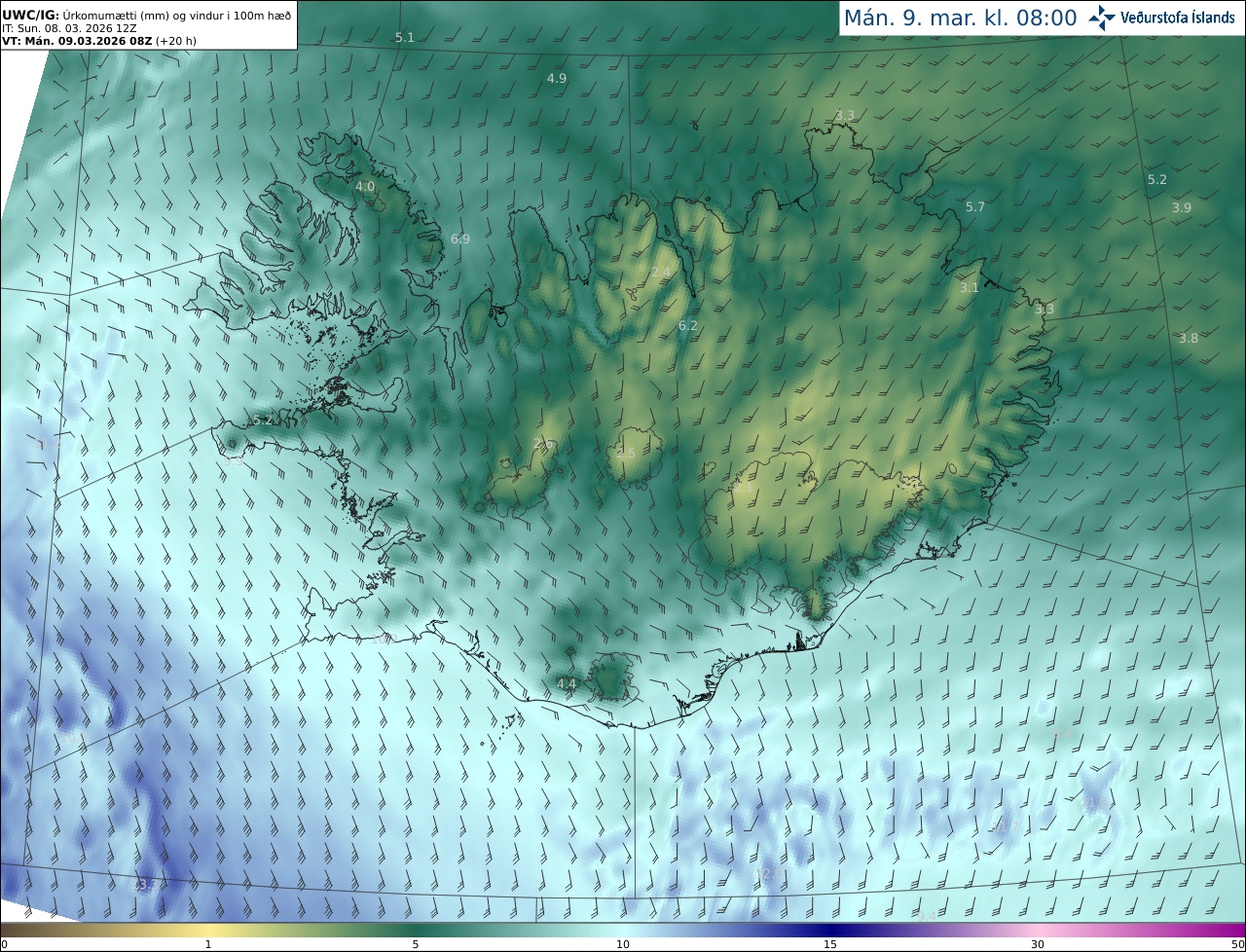Click the Mán. 9. mar. kl. 08:00 header
1246x952 pixels.
point(960,18)
